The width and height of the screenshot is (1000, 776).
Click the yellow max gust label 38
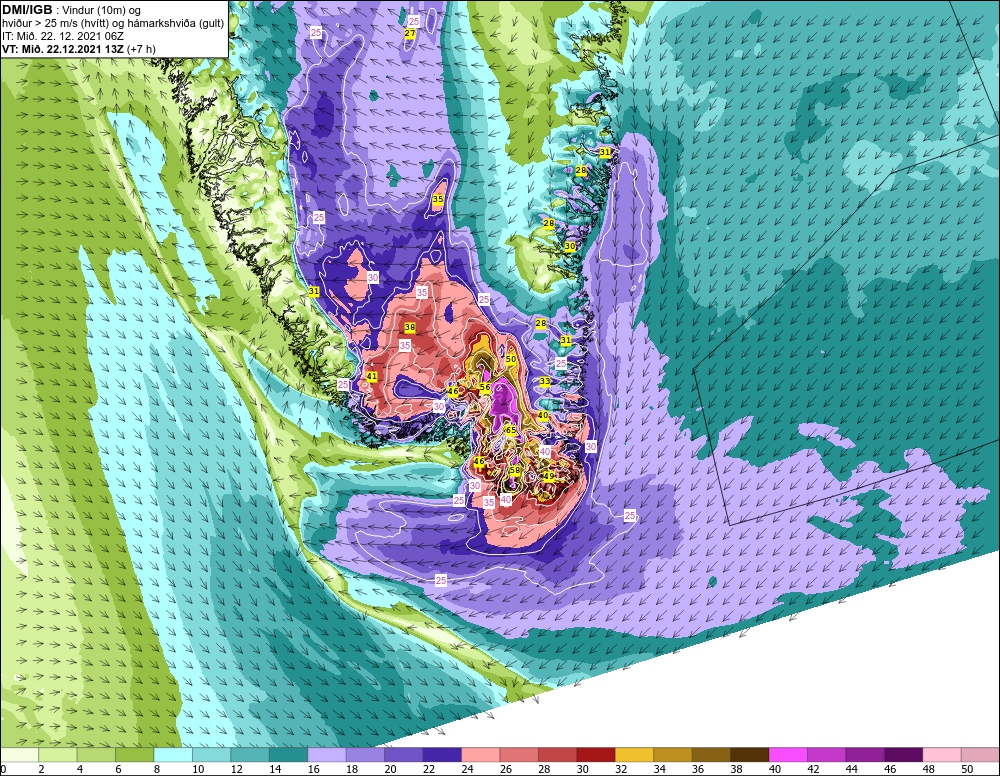point(410,327)
